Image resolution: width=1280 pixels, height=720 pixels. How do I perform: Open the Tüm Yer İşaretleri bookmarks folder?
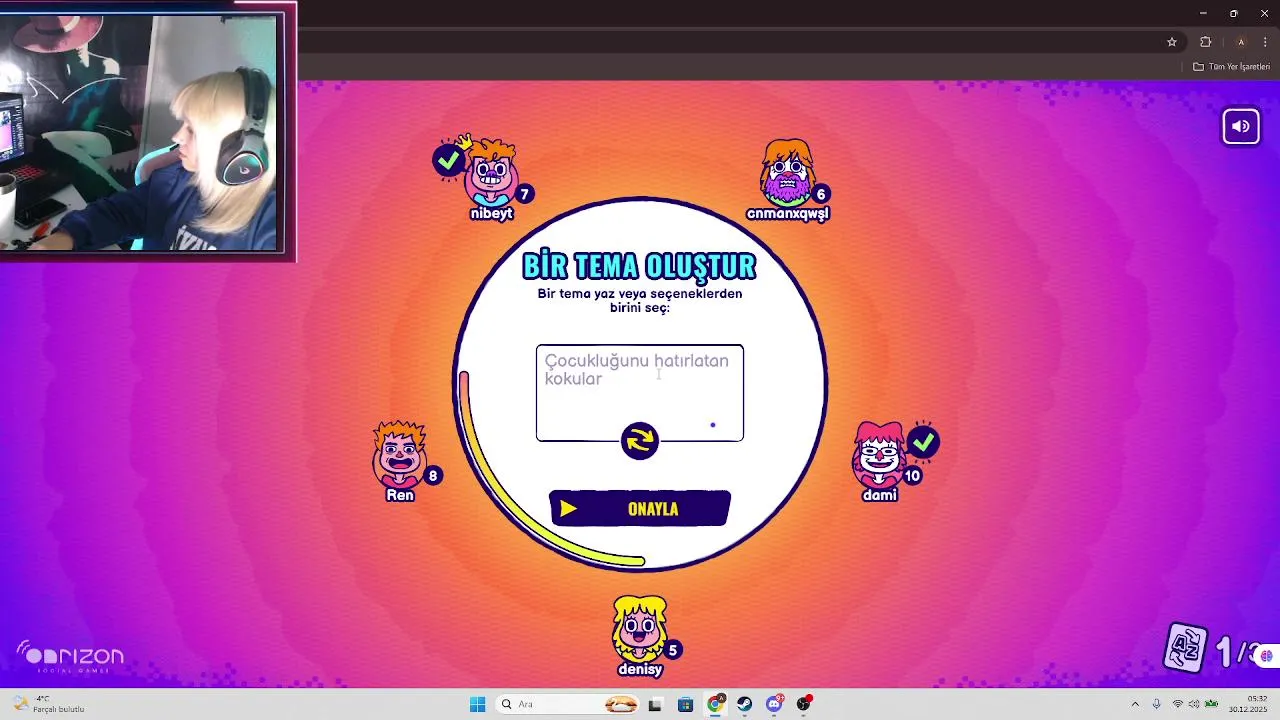click(x=1231, y=67)
